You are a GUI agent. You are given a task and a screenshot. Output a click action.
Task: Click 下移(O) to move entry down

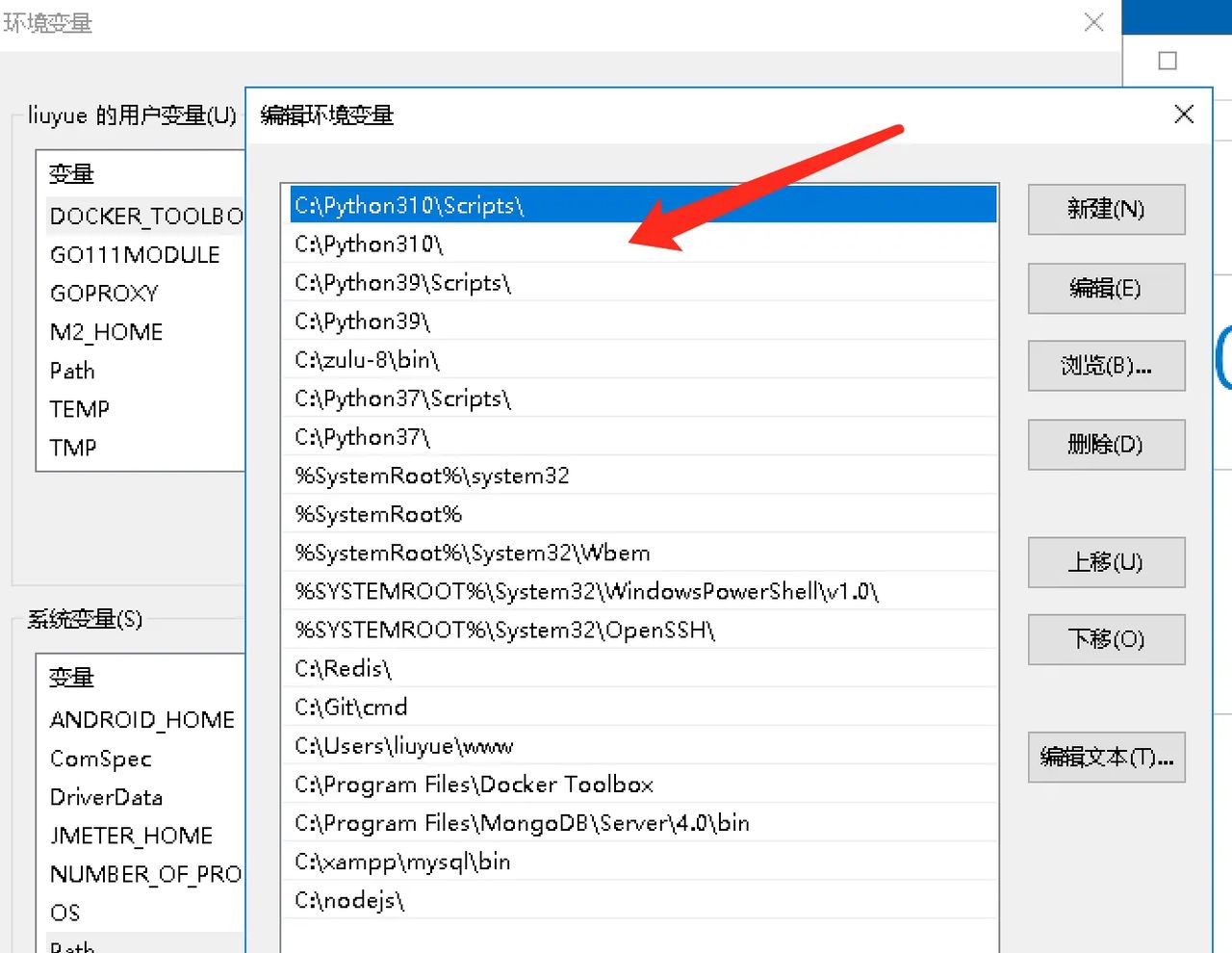coord(1105,639)
